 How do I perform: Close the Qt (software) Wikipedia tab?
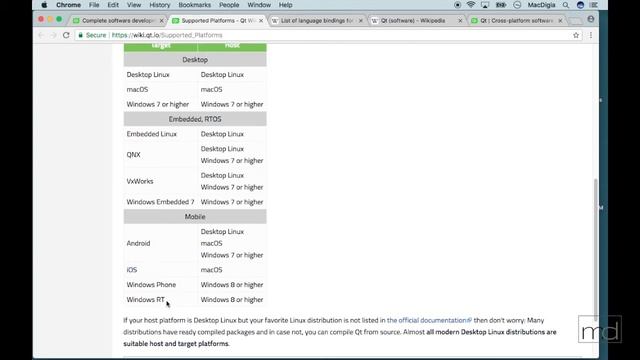[x=460, y=20]
